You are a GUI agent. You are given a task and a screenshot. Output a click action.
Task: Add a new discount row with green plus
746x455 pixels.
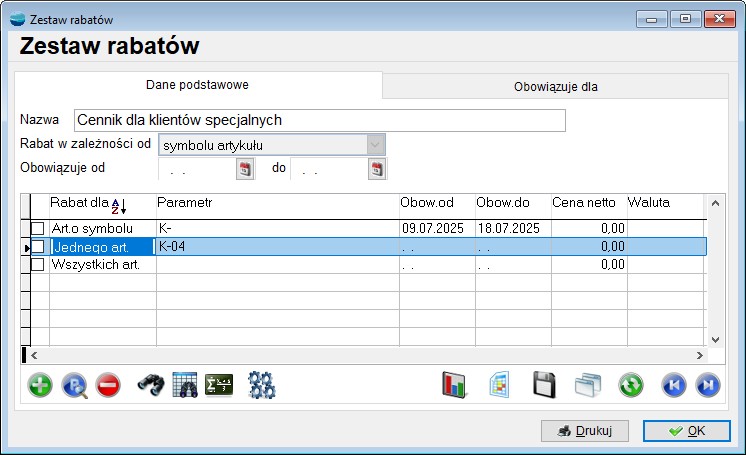[40, 385]
